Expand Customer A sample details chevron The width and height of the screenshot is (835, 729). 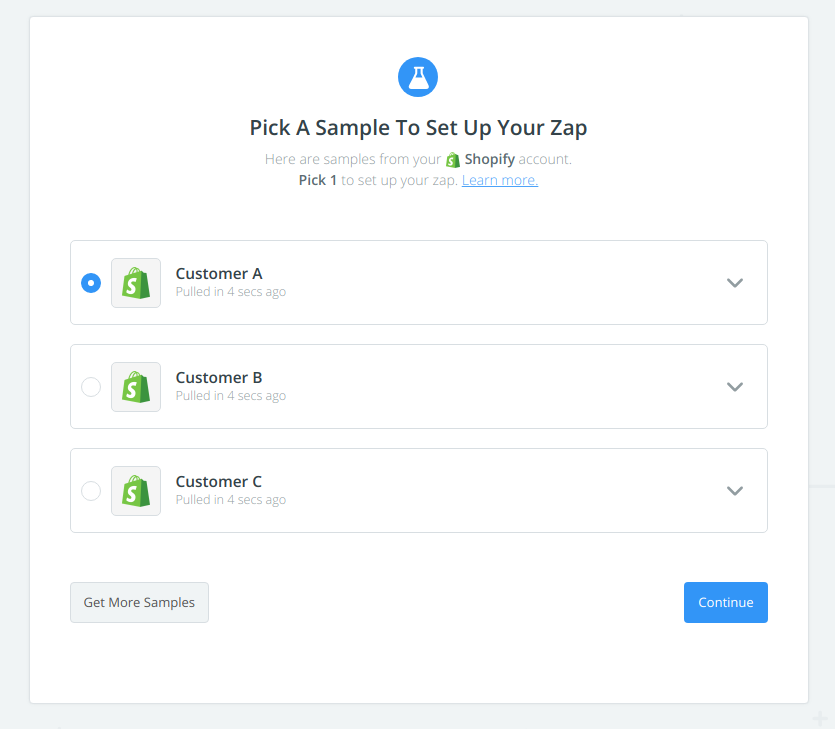pos(735,283)
